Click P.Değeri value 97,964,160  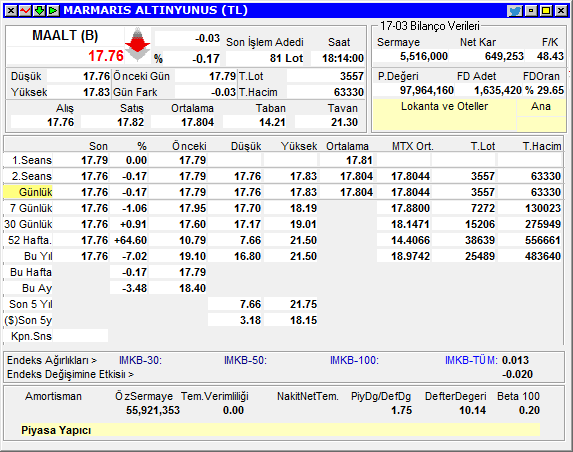tap(427, 90)
